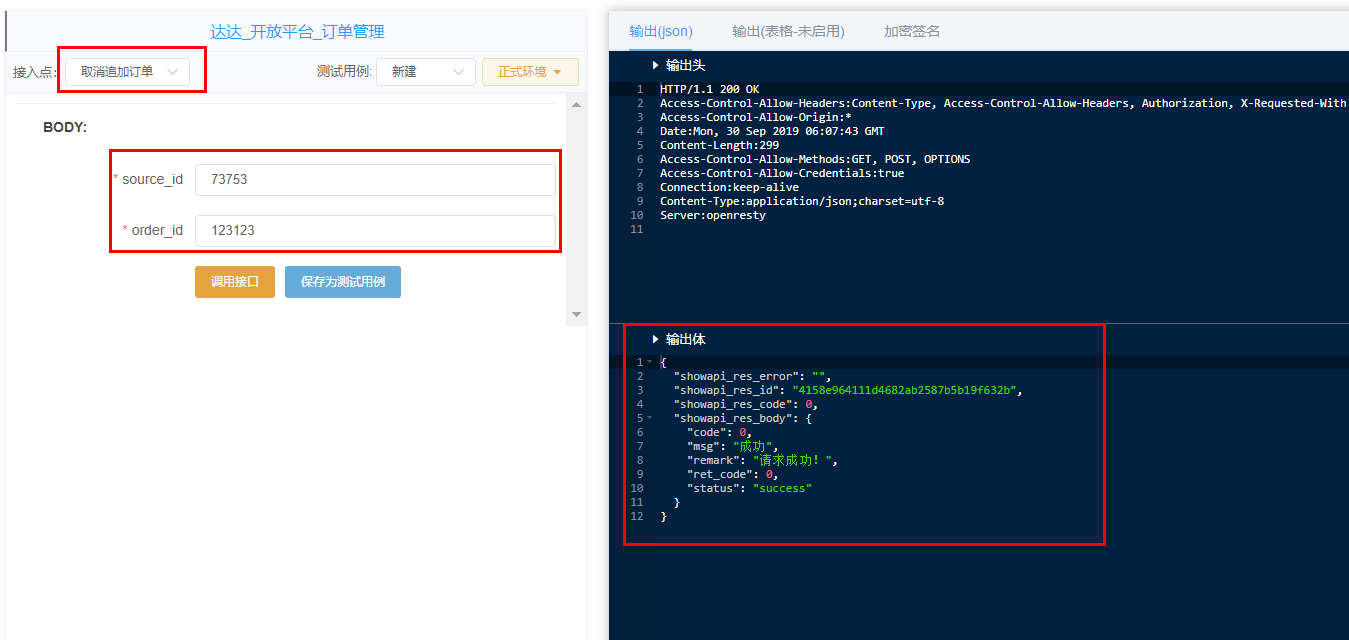Open the 取消追加订单 endpoint dropdown
Viewport: 1349px width, 640px height.
(127, 72)
